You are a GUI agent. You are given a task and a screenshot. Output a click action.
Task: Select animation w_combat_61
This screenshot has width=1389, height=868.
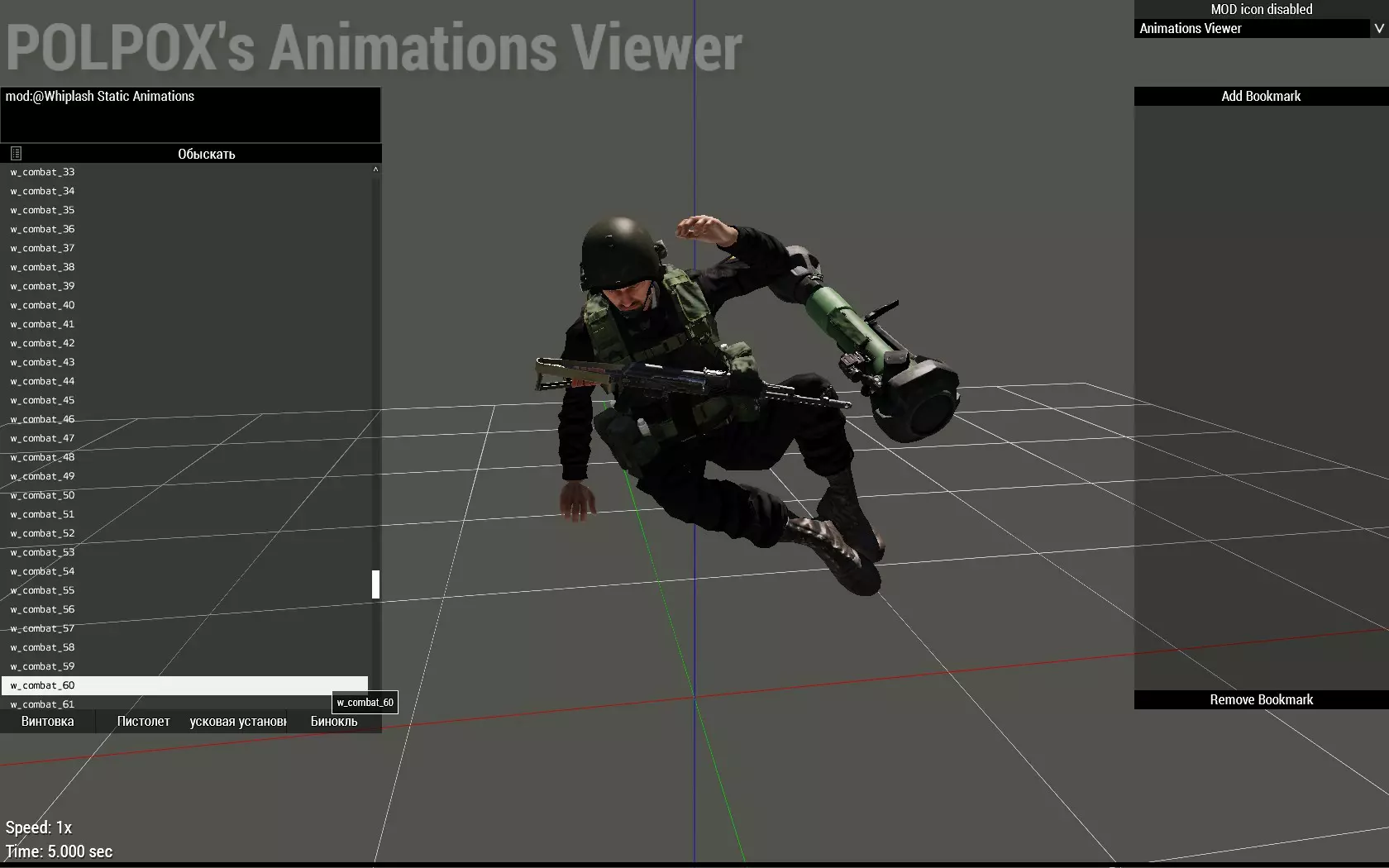coord(185,703)
